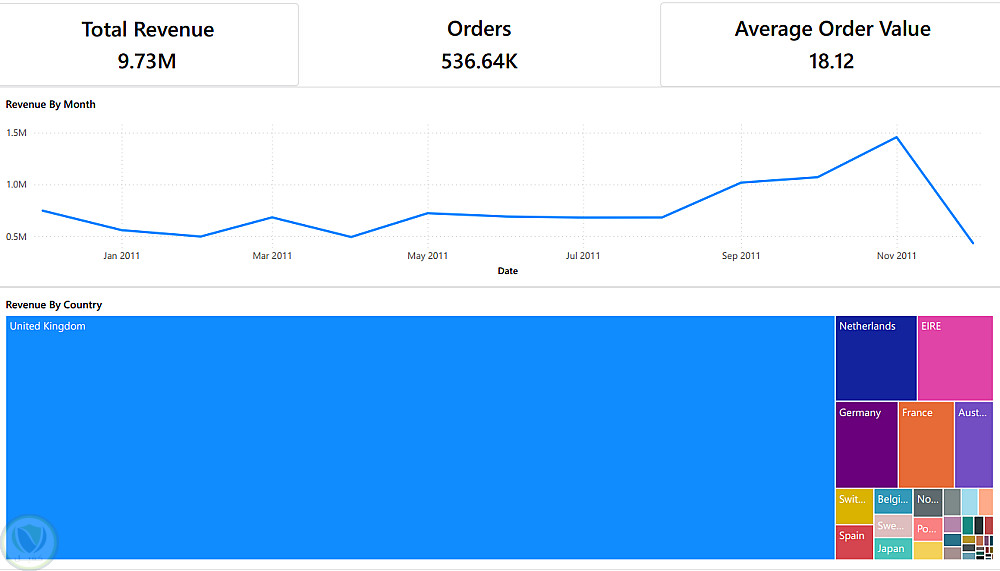Select the purple Australia treemap tile
The width and height of the screenshot is (1000, 571).
[973, 445]
